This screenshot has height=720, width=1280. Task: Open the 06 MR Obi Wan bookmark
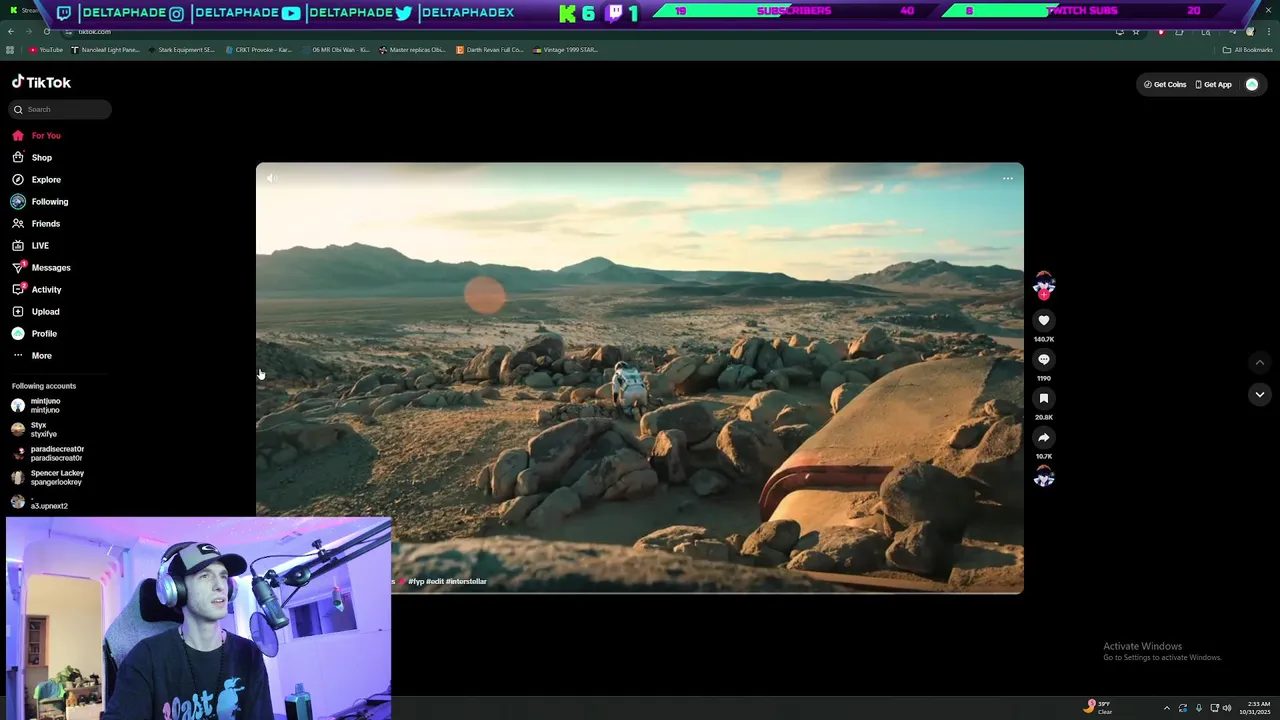335,50
